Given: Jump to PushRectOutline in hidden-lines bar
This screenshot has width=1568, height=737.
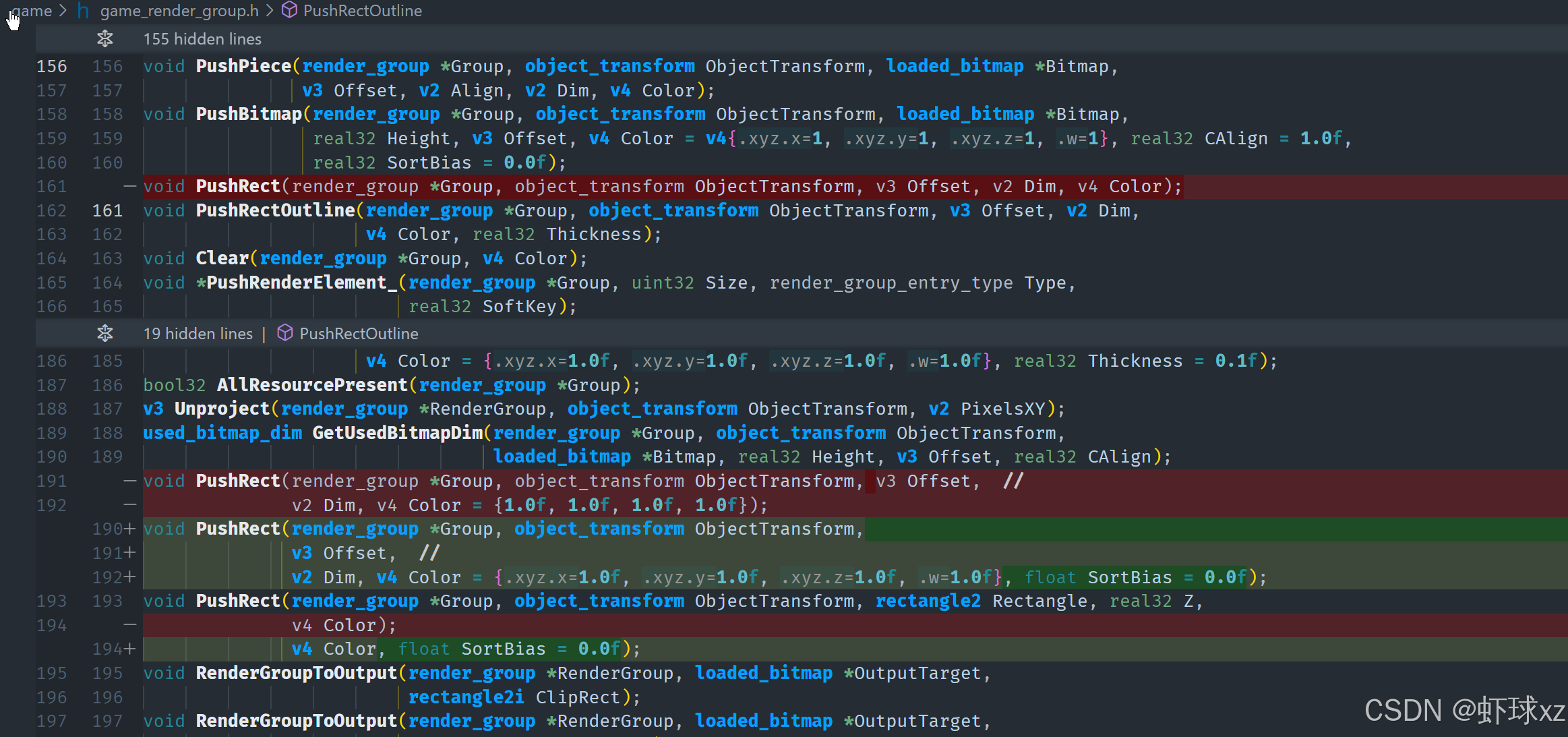Looking at the screenshot, I should pos(359,334).
